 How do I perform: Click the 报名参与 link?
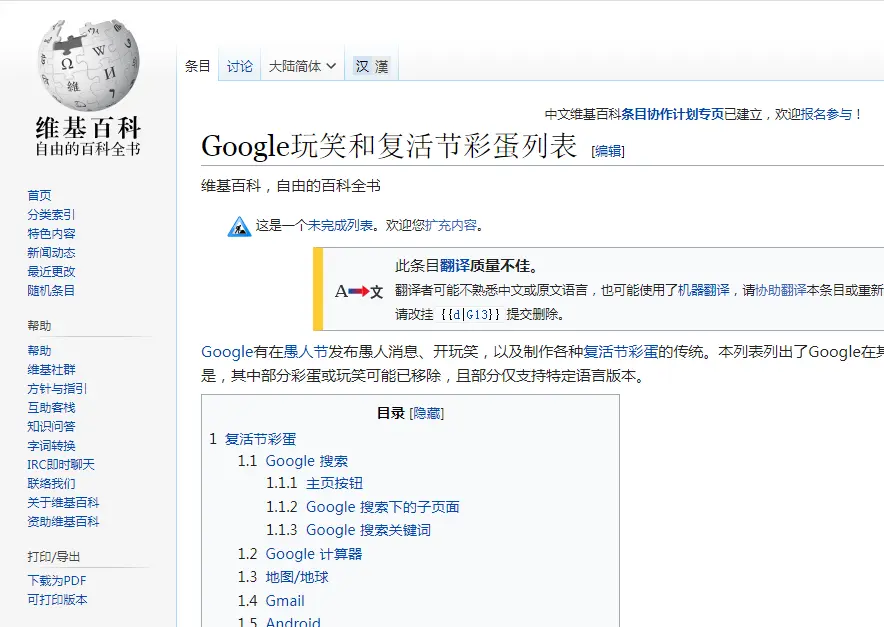coord(825,114)
